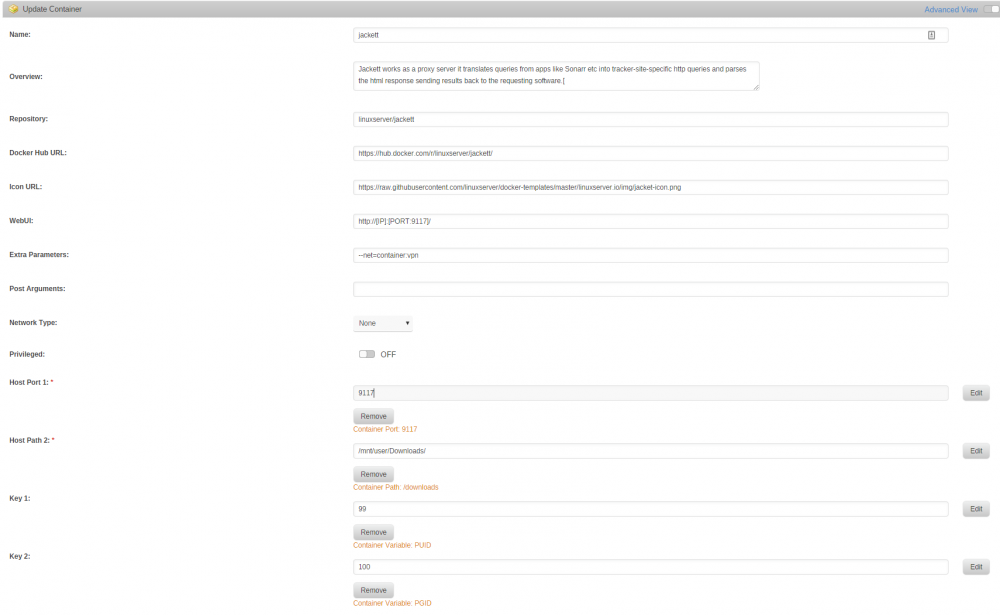Click the Docker Hub URL field
The width and height of the screenshot is (1000, 615).
(651, 153)
